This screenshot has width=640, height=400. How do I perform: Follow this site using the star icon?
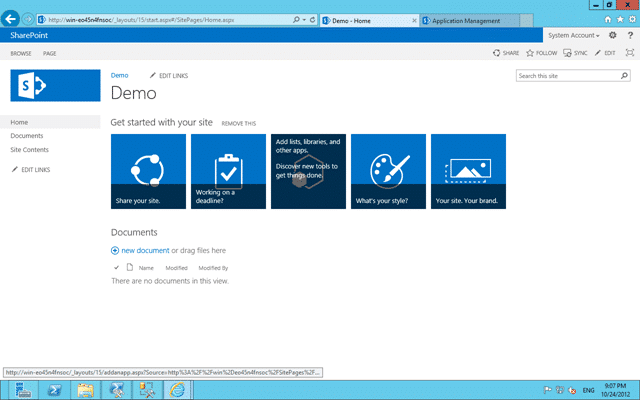pyautogui.click(x=530, y=53)
